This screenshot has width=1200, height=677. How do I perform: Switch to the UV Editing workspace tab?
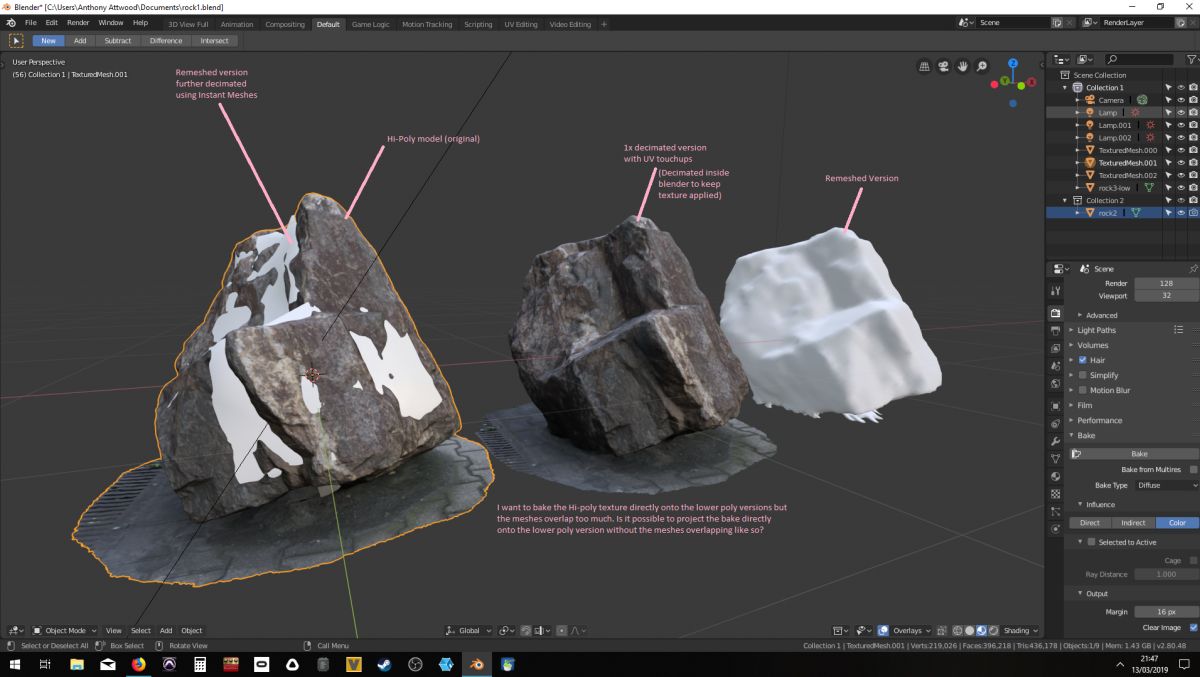pyautogui.click(x=520, y=24)
